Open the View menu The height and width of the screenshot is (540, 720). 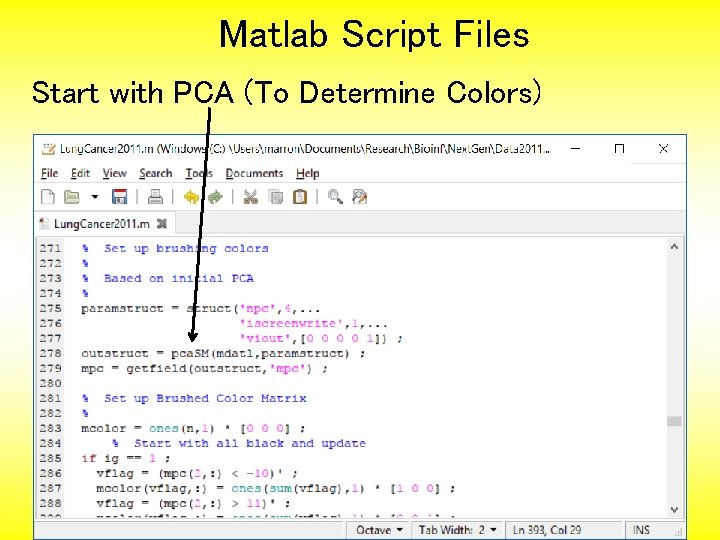[114, 173]
